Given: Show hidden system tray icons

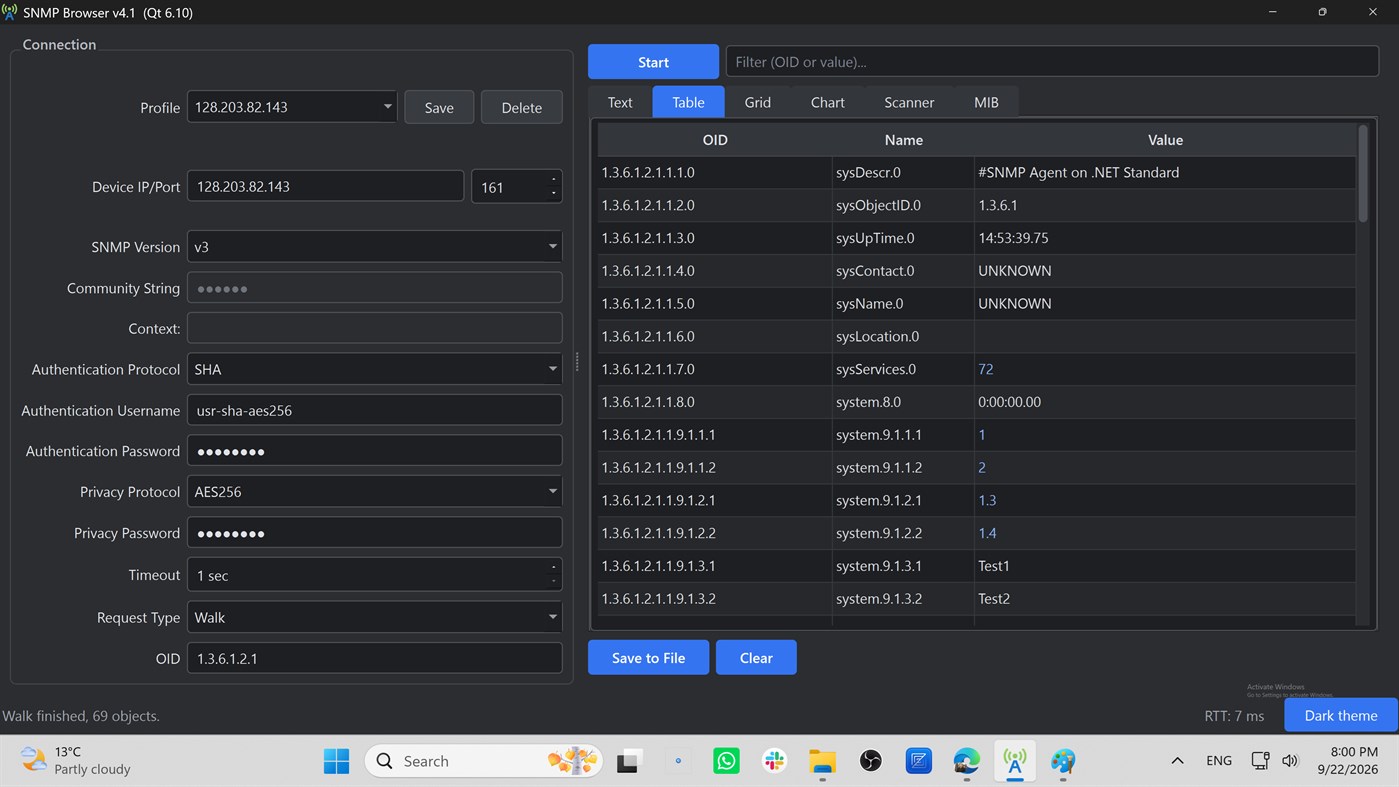Looking at the screenshot, I should (x=1177, y=761).
